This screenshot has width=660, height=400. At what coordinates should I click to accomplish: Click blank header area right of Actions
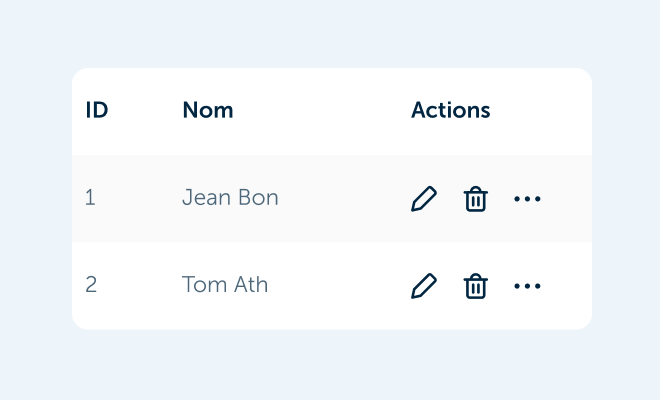[x=541, y=110]
